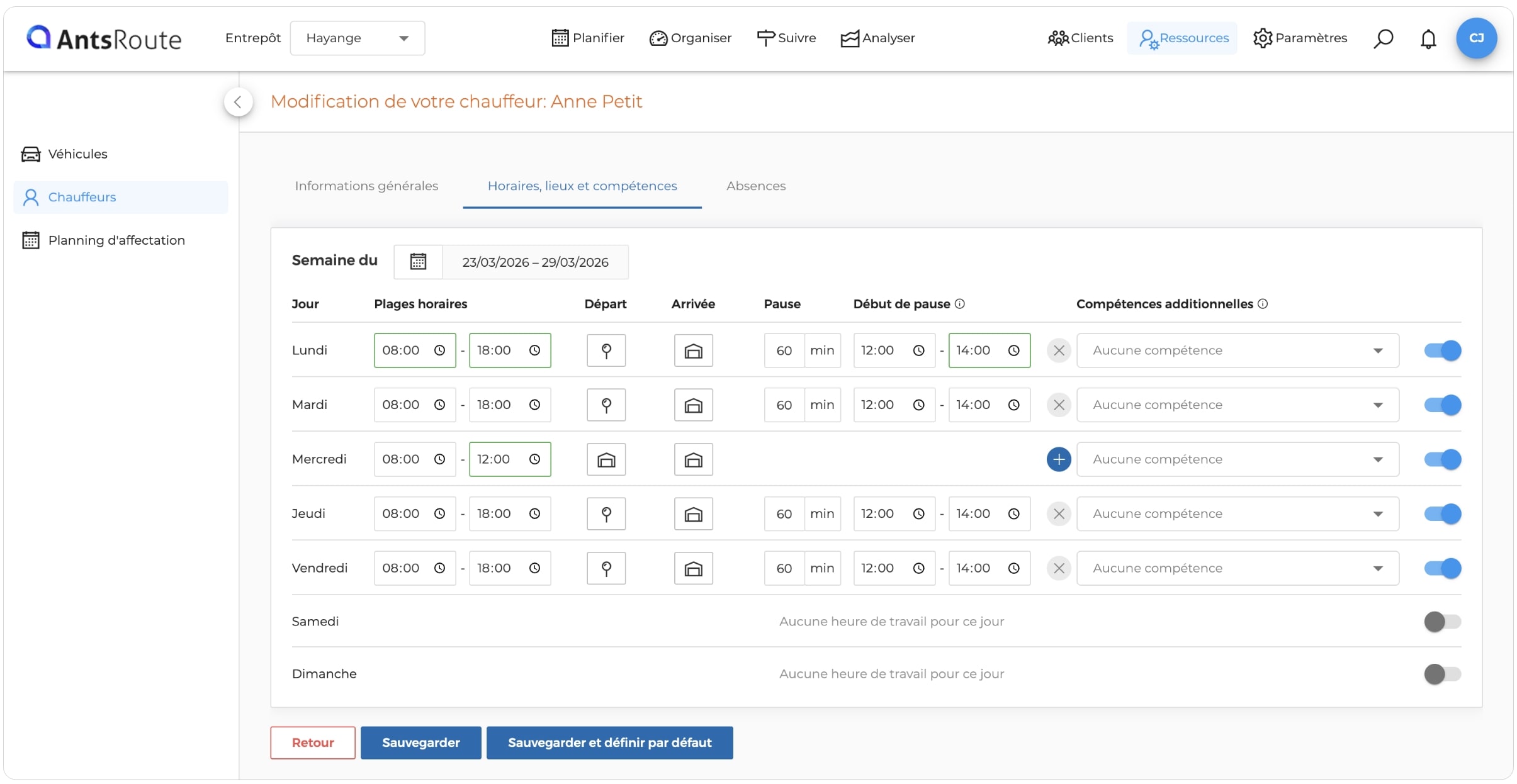Open Chauffeurs in sidebar

pos(120,198)
